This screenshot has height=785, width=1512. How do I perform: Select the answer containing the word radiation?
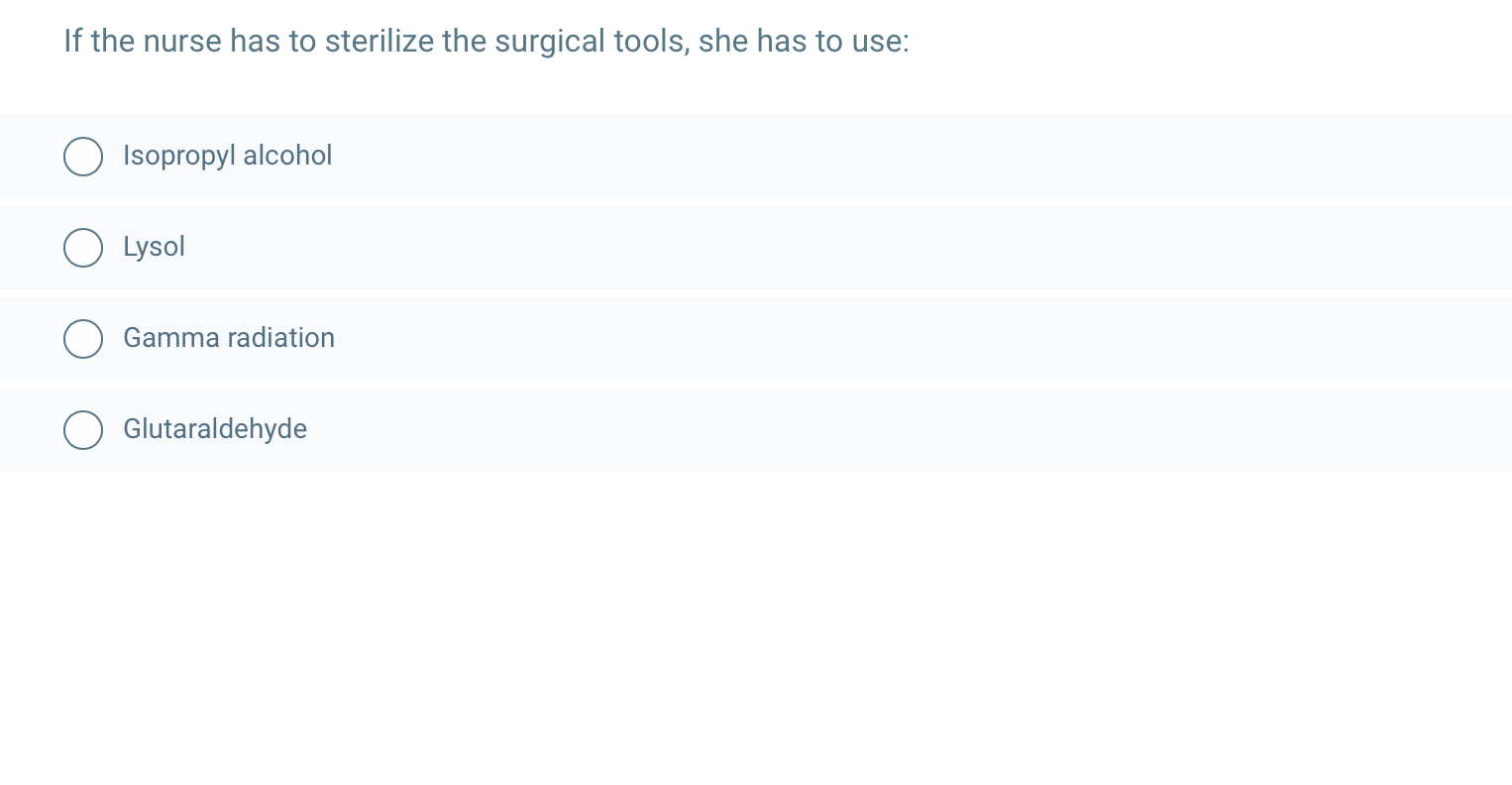(229, 339)
